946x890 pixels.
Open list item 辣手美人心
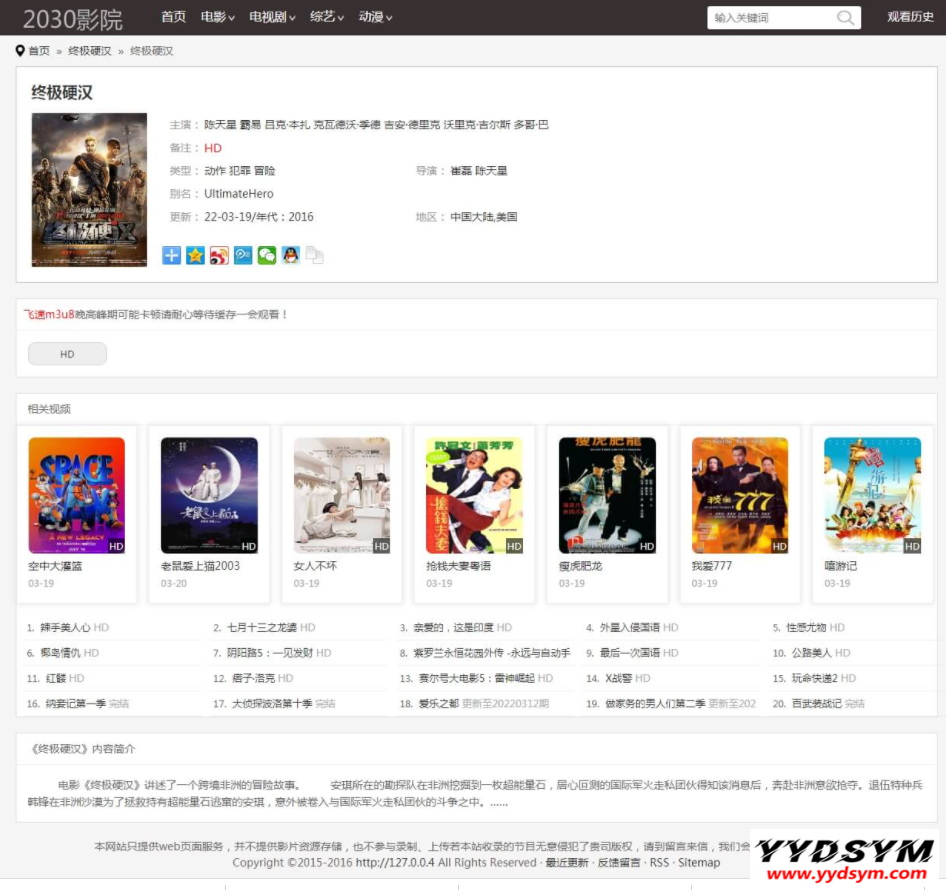click(65, 628)
